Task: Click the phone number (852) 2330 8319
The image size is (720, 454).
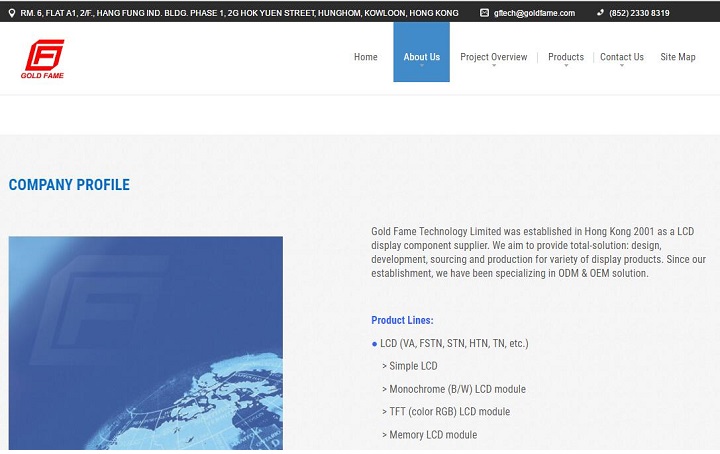Action: 639,13
